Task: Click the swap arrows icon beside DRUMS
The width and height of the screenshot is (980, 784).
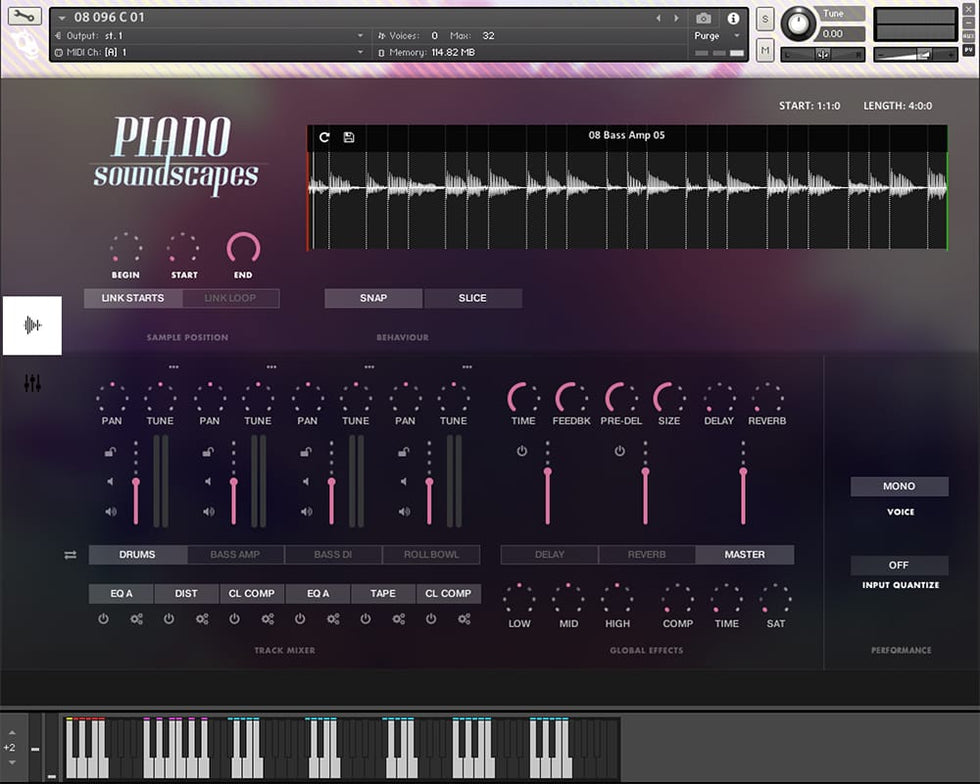Action: click(x=70, y=555)
